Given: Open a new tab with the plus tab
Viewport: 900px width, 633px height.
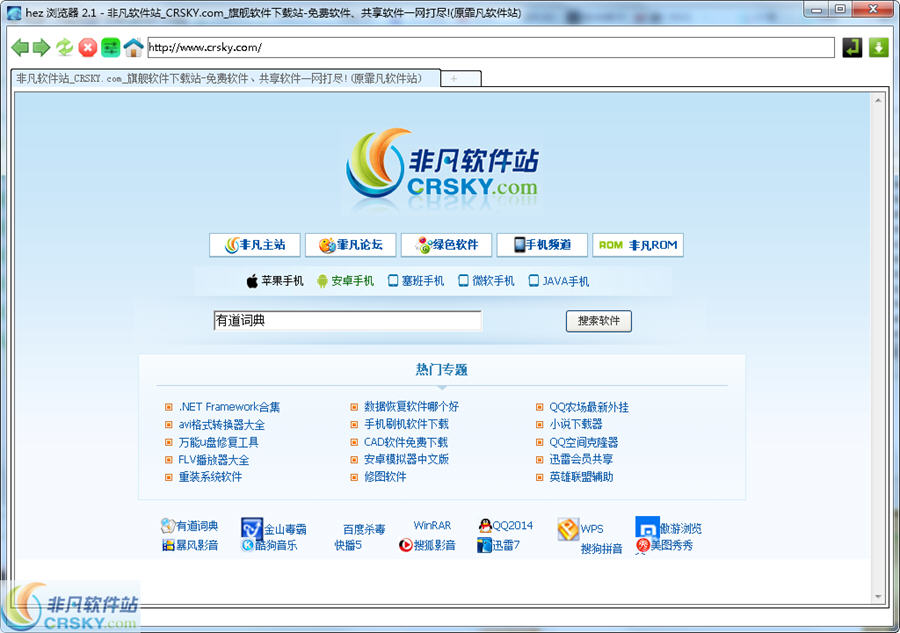Looking at the screenshot, I should (461, 79).
